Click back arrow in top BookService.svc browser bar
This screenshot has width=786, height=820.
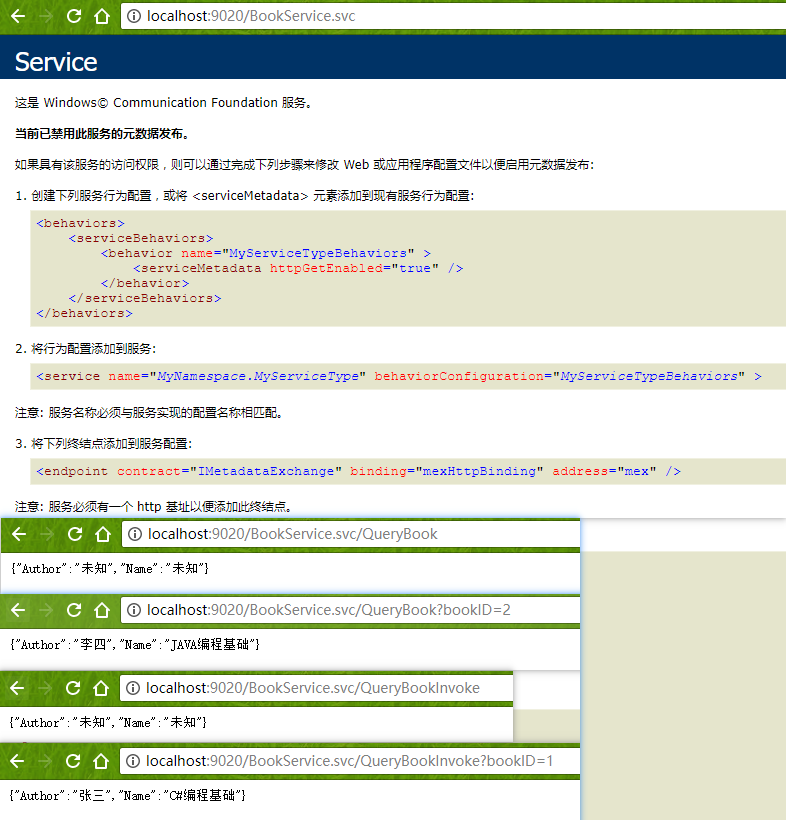[17, 16]
